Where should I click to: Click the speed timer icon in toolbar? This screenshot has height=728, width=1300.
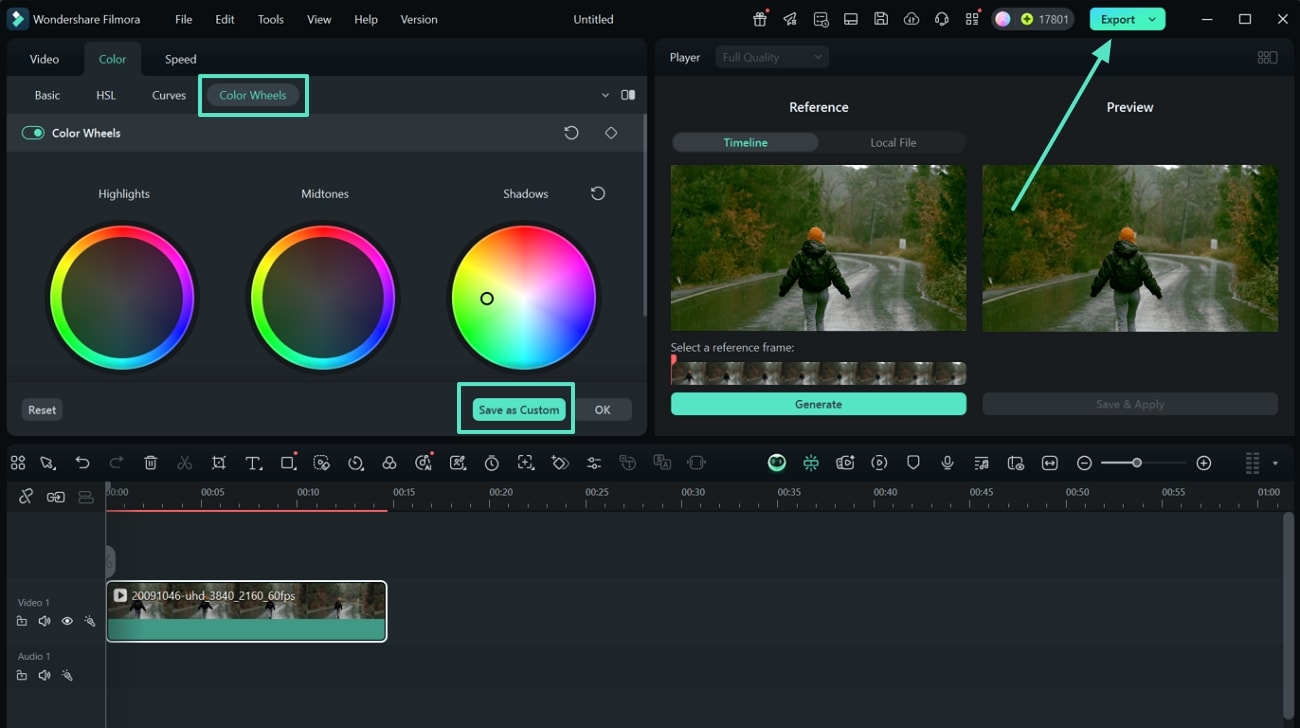(356, 463)
